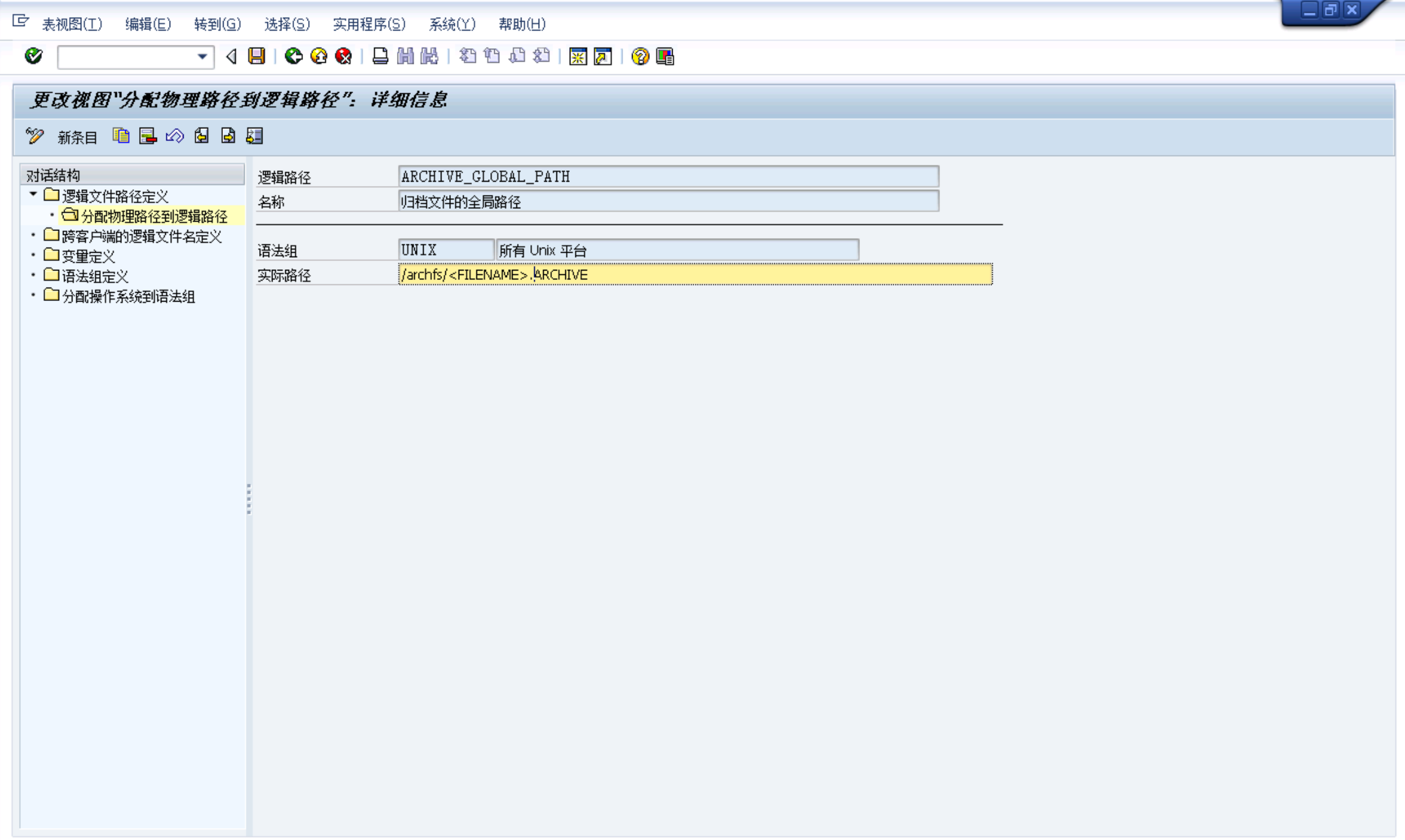The height and width of the screenshot is (840, 1405).
Task: Go to first page icon
Action: (x=467, y=57)
